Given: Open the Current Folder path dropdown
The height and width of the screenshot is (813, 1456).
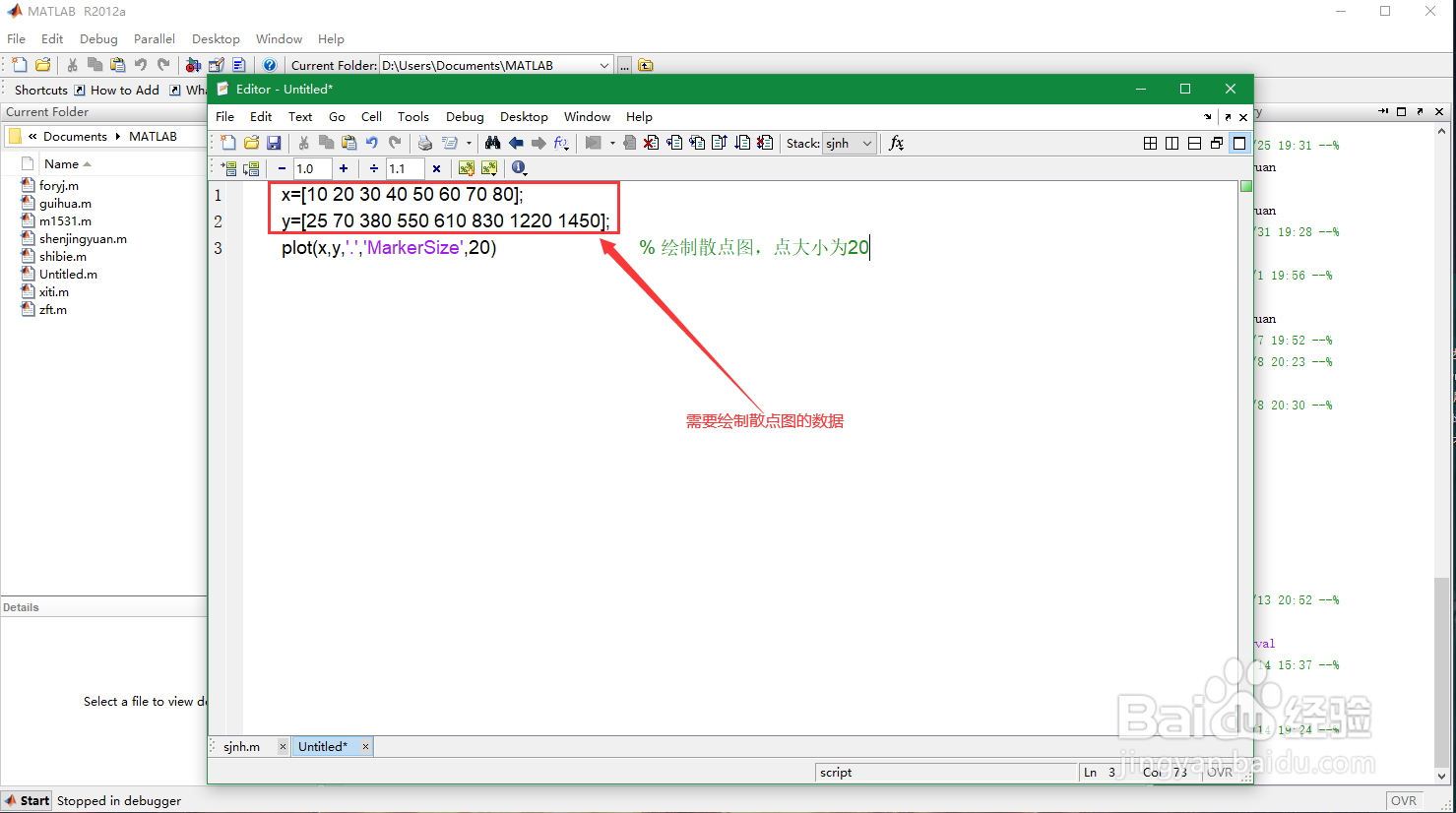Looking at the screenshot, I should click(604, 65).
